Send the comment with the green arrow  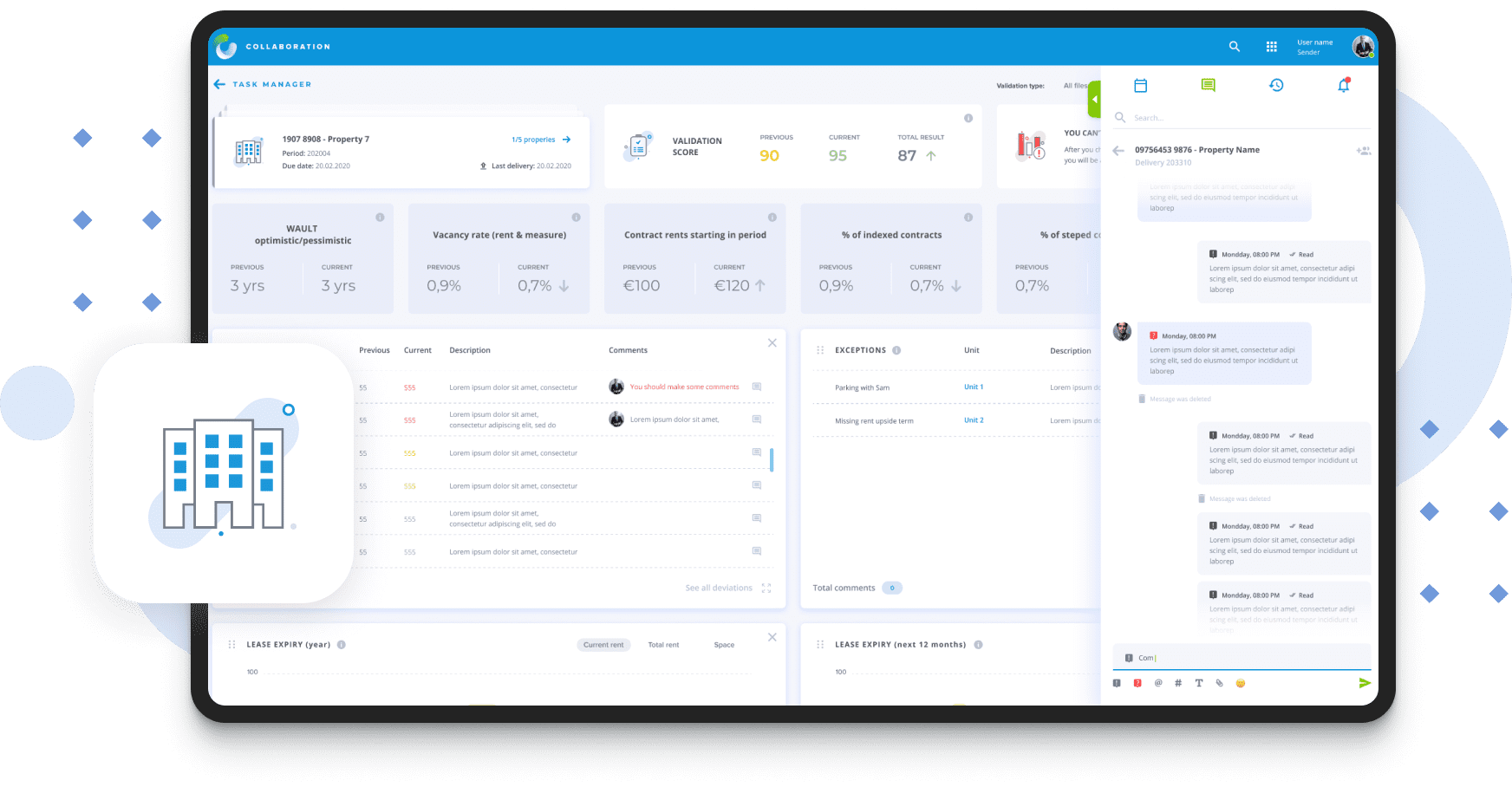1364,683
